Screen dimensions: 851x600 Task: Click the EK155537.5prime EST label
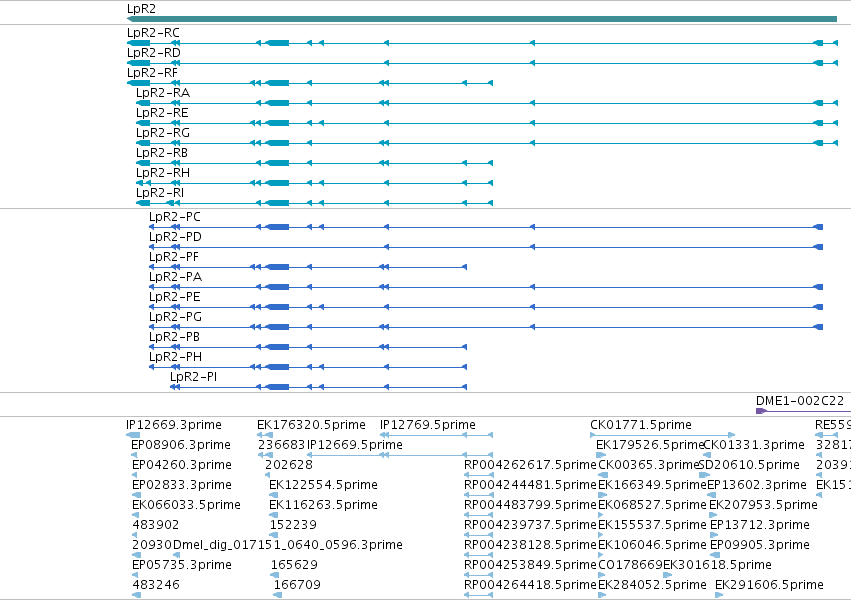click(652, 526)
